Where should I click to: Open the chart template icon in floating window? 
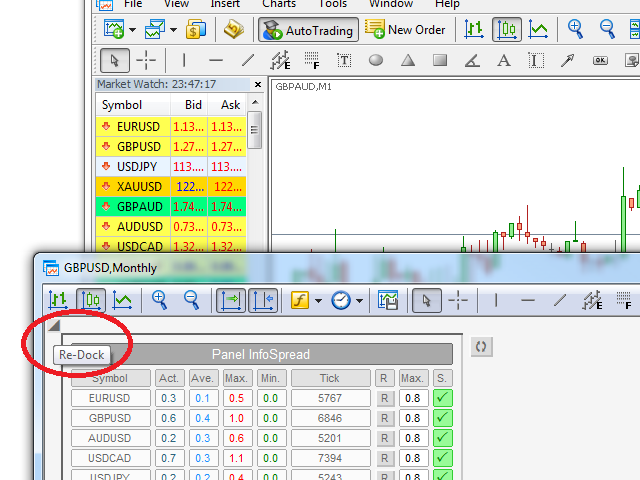388,299
